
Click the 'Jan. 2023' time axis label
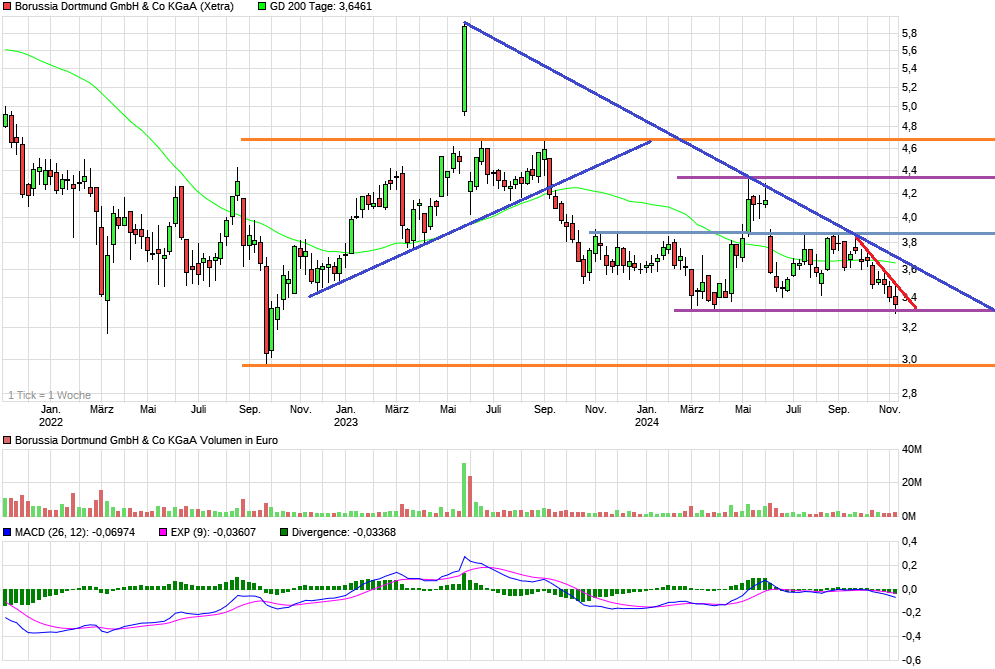(346, 416)
